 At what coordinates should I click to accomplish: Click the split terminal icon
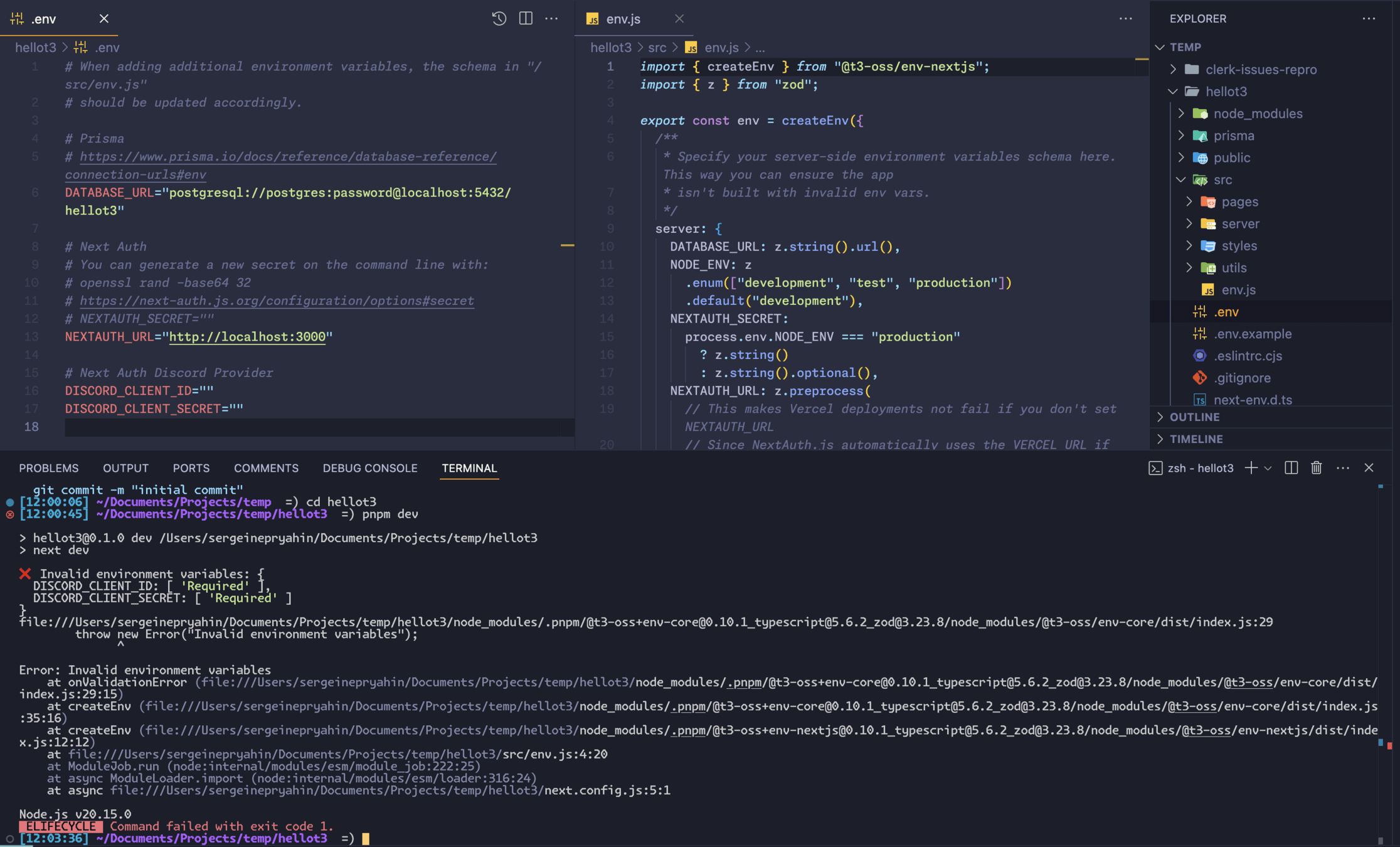tap(1291, 468)
